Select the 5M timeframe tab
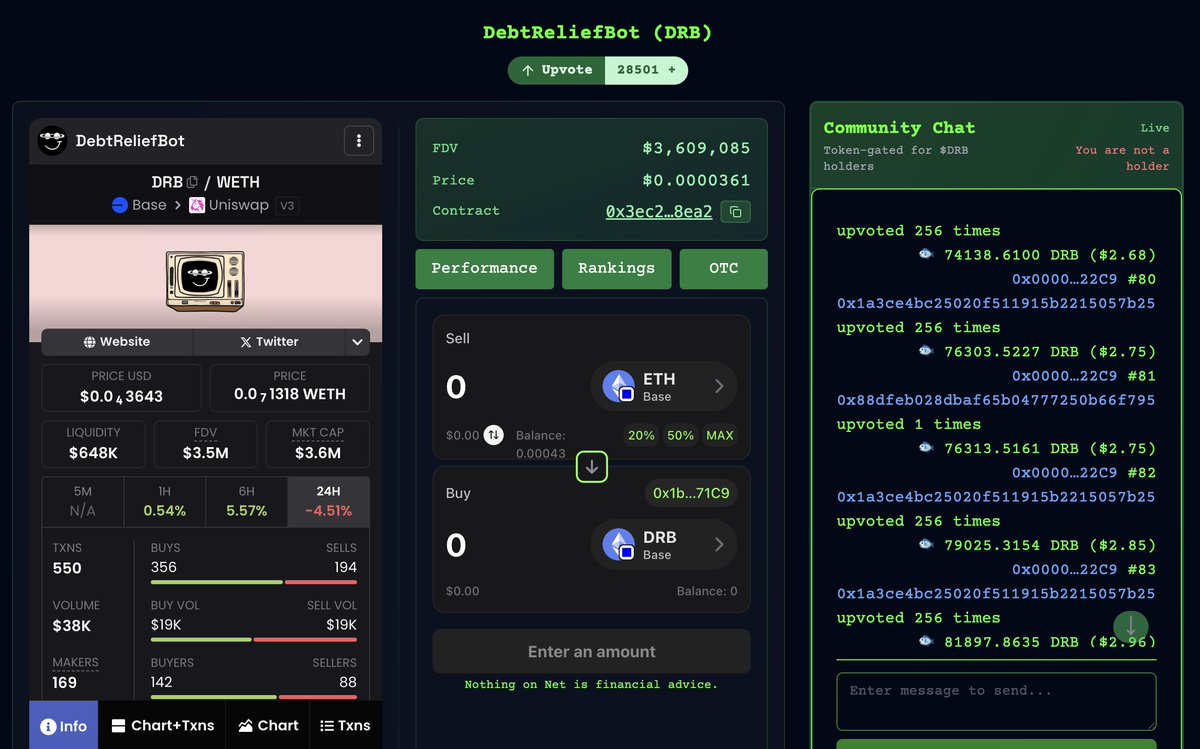Viewport: 1200px width, 749px height. click(83, 501)
